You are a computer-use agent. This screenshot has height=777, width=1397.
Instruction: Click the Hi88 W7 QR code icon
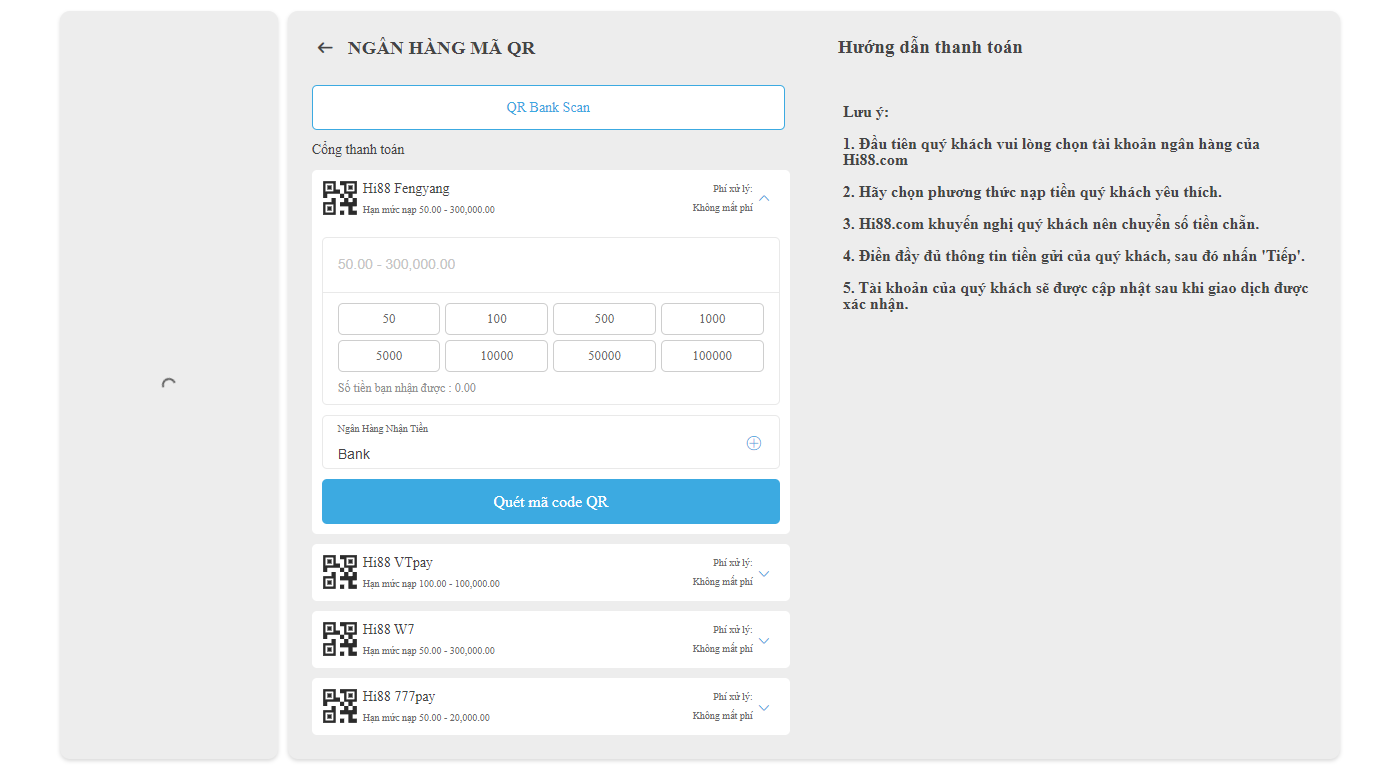point(340,639)
